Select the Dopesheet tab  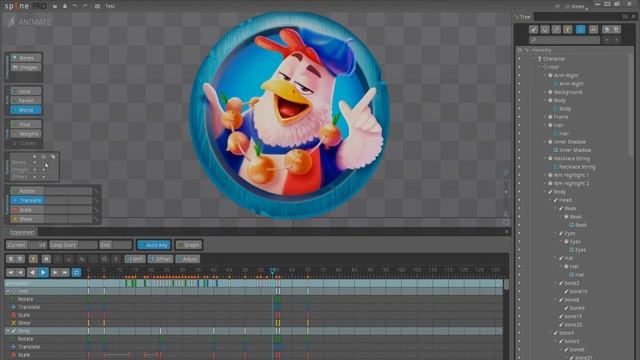tap(22, 232)
